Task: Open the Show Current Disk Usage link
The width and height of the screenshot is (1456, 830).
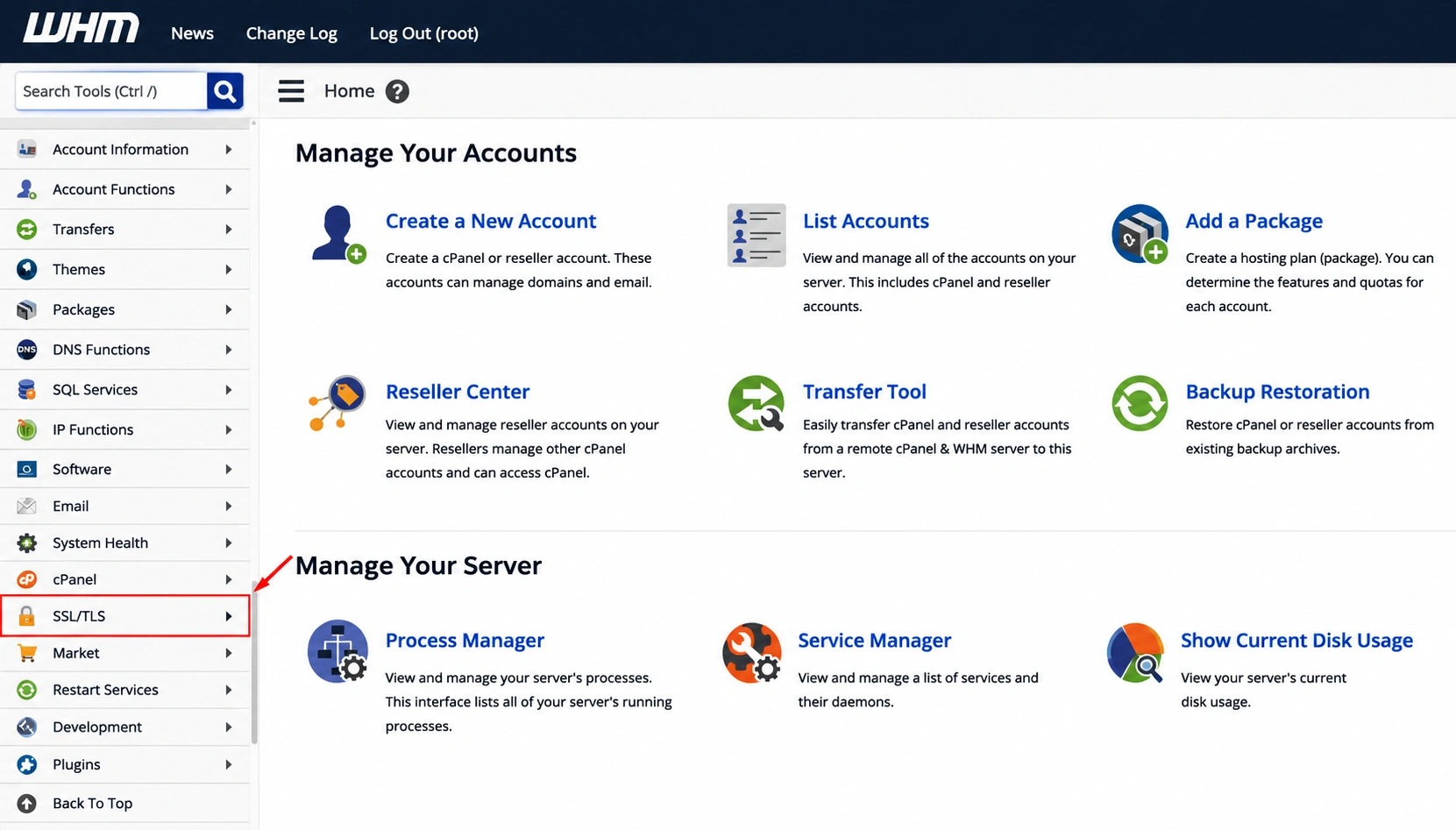Action: [1296, 641]
